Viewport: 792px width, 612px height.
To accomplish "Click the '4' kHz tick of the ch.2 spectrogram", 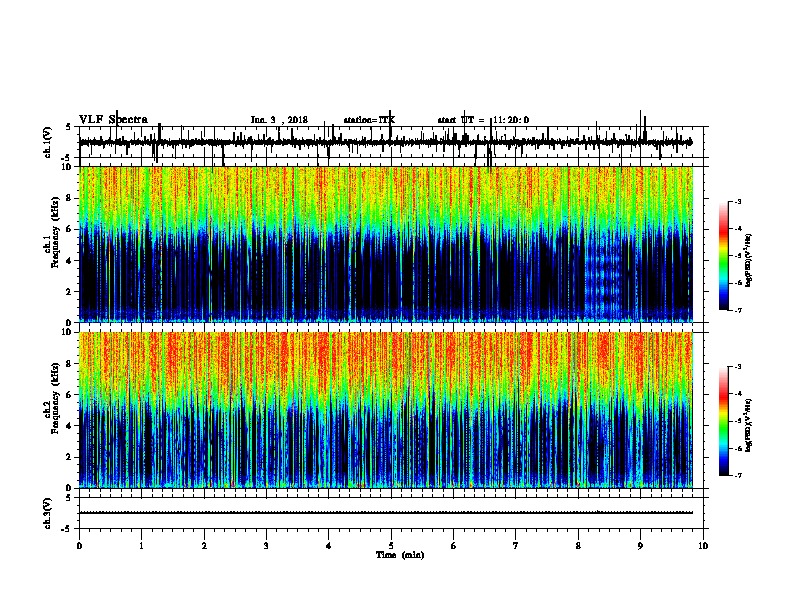I will tap(70, 426).
